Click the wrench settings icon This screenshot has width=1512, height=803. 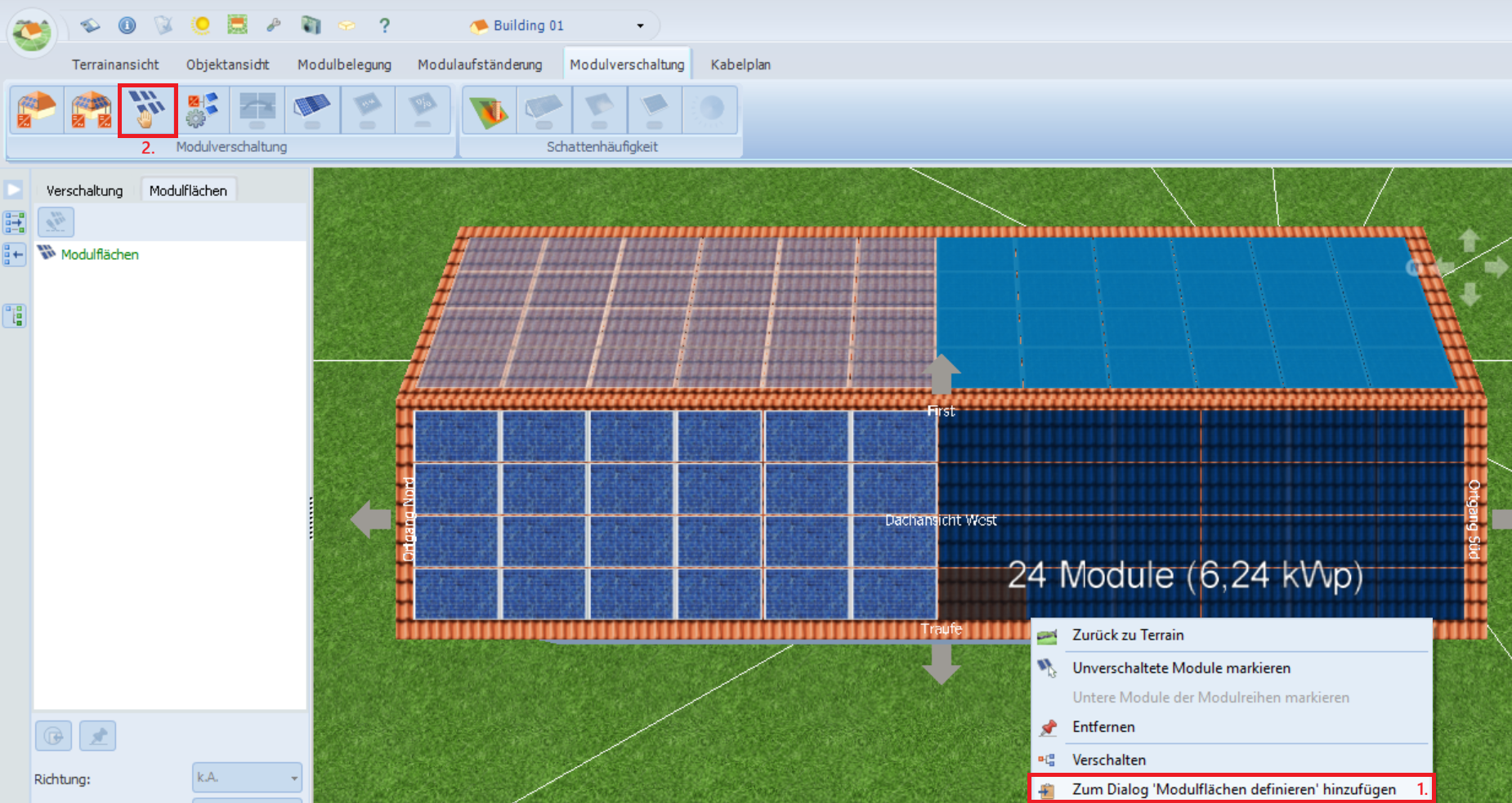tap(274, 25)
